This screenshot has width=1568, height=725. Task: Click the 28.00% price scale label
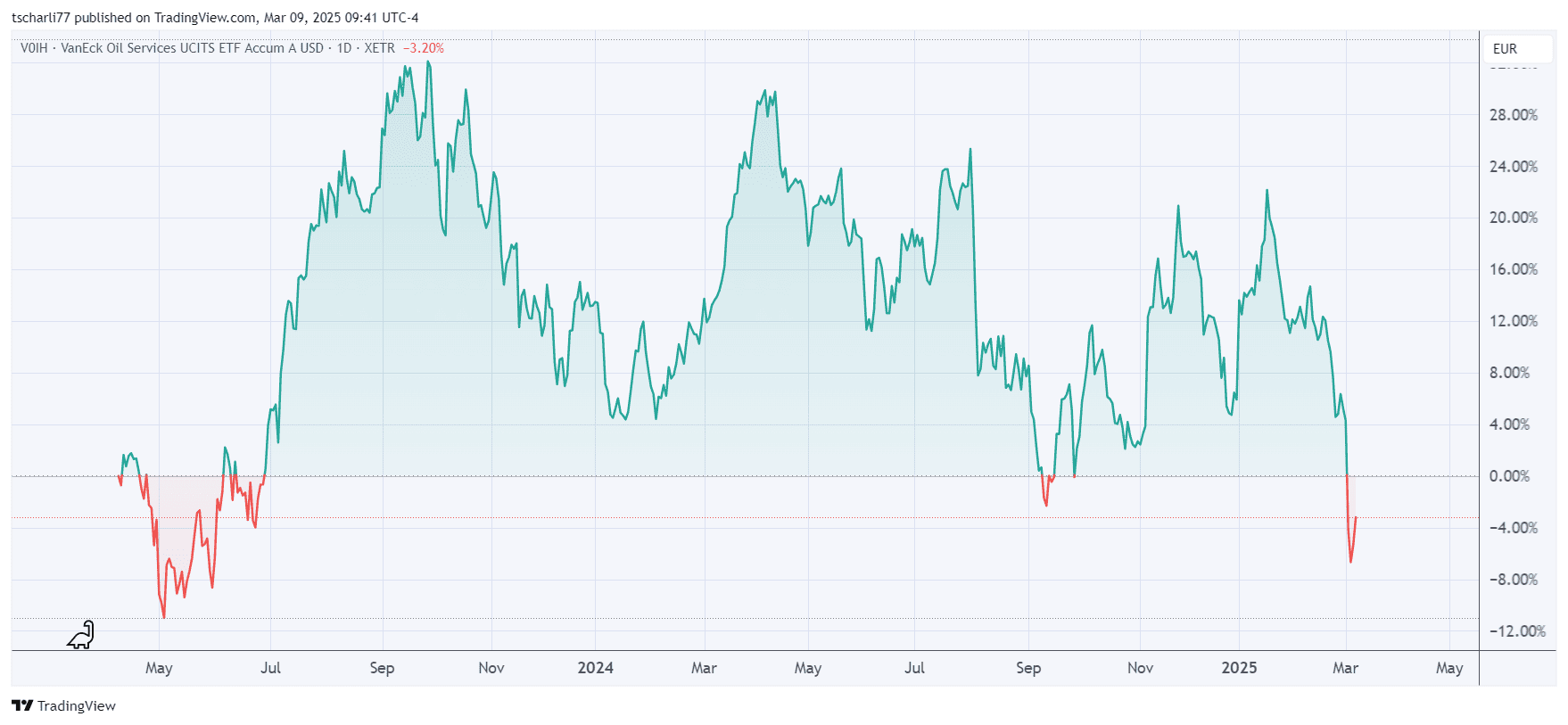pos(1513,115)
